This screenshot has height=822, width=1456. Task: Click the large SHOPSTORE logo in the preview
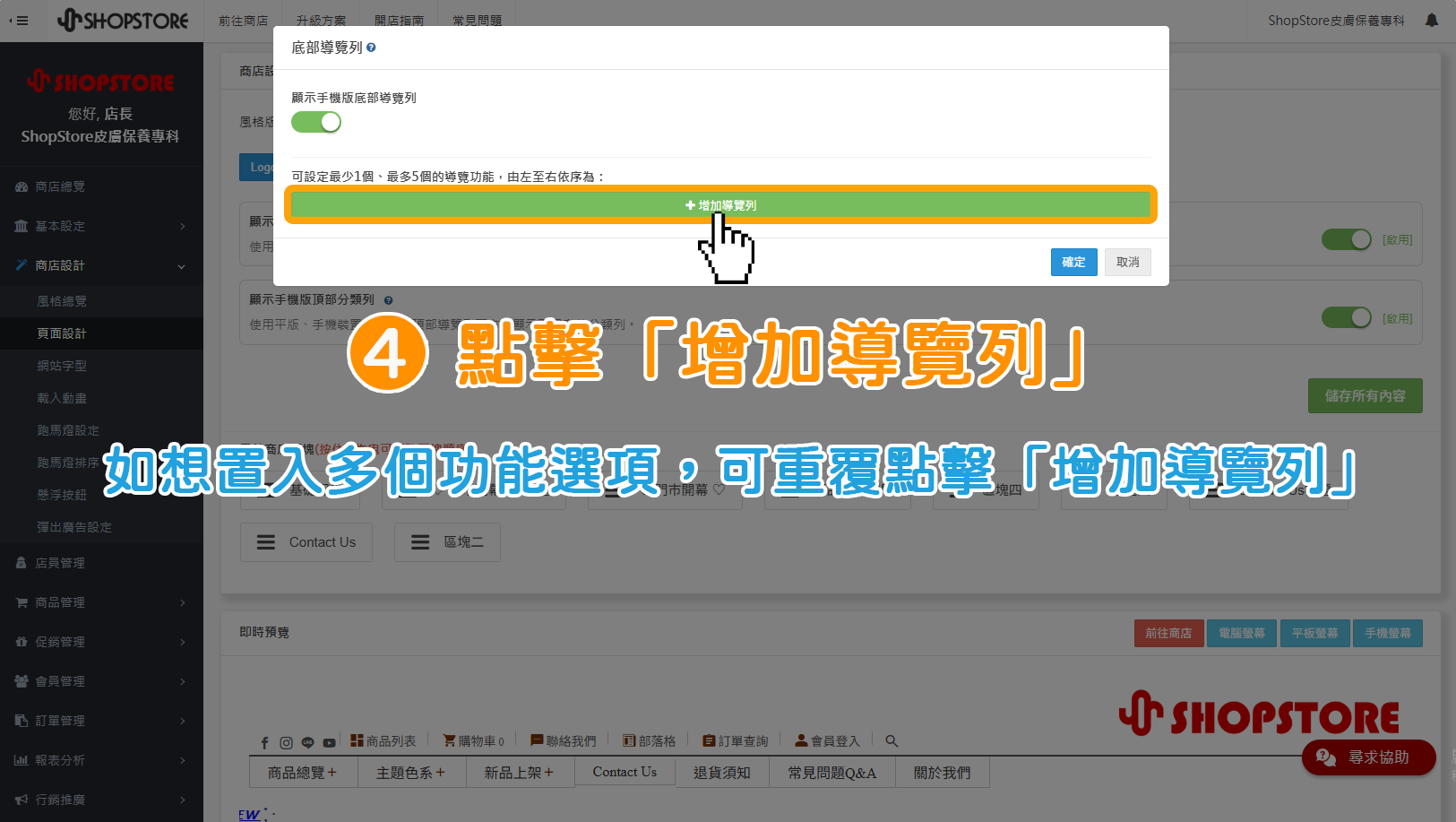pyautogui.click(x=1259, y=714)
